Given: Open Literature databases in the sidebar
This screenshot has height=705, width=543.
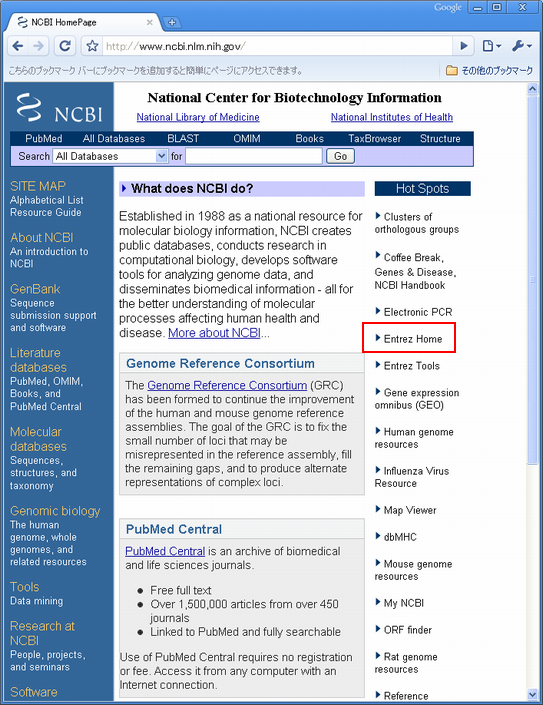Looking at the screenshot, I should [38, 360].
